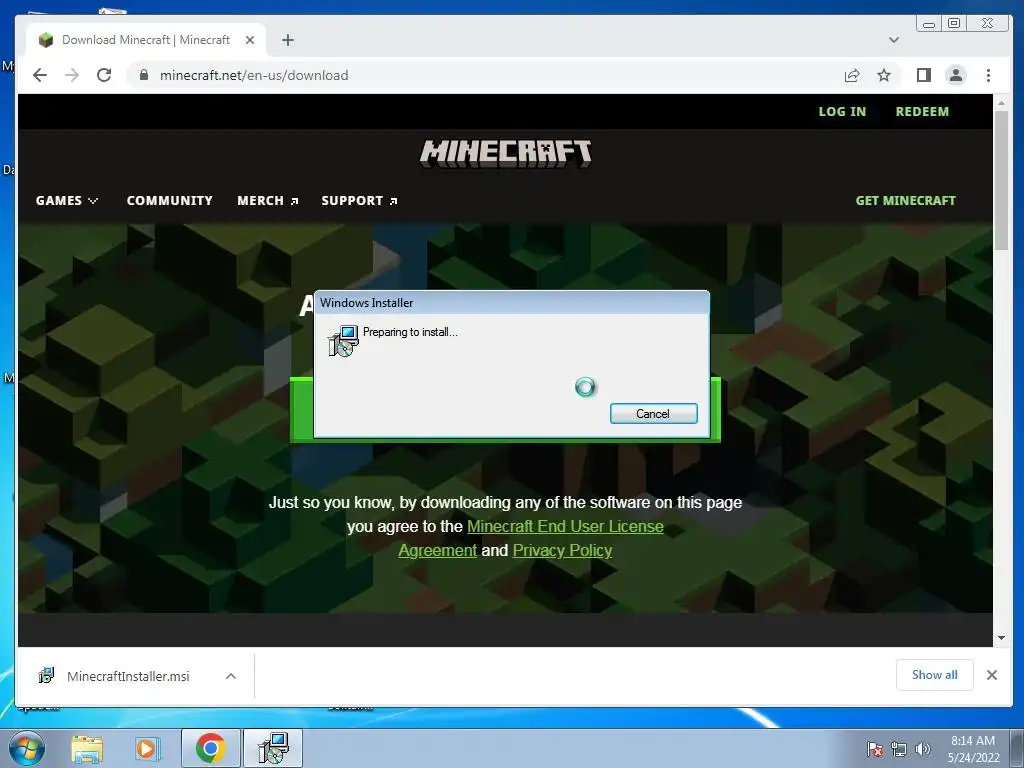The height and width of the screenshot is (768, 1024).
Task: Reload the Minecraft download page
Action: (104, 75)
